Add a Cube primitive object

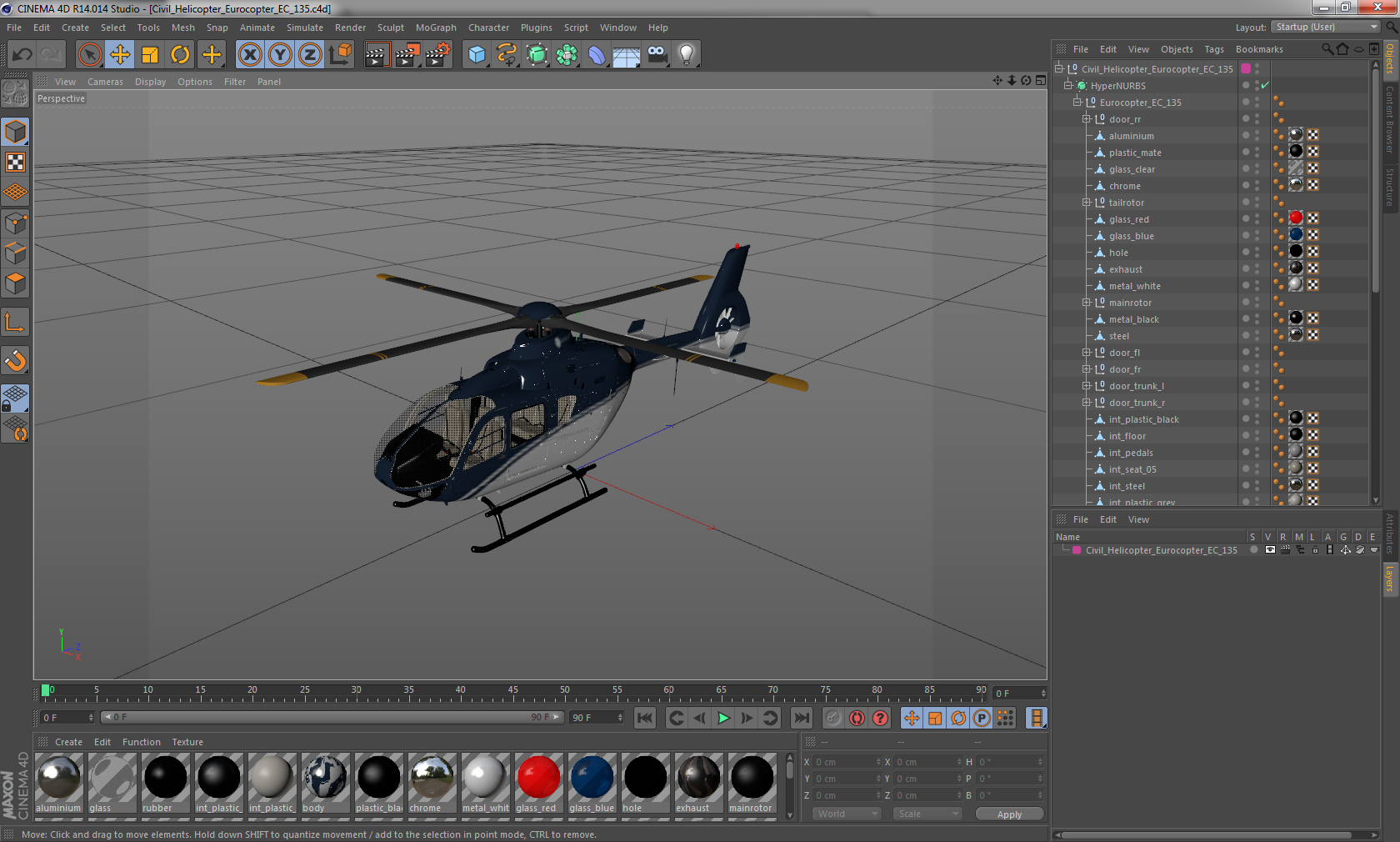477,55
